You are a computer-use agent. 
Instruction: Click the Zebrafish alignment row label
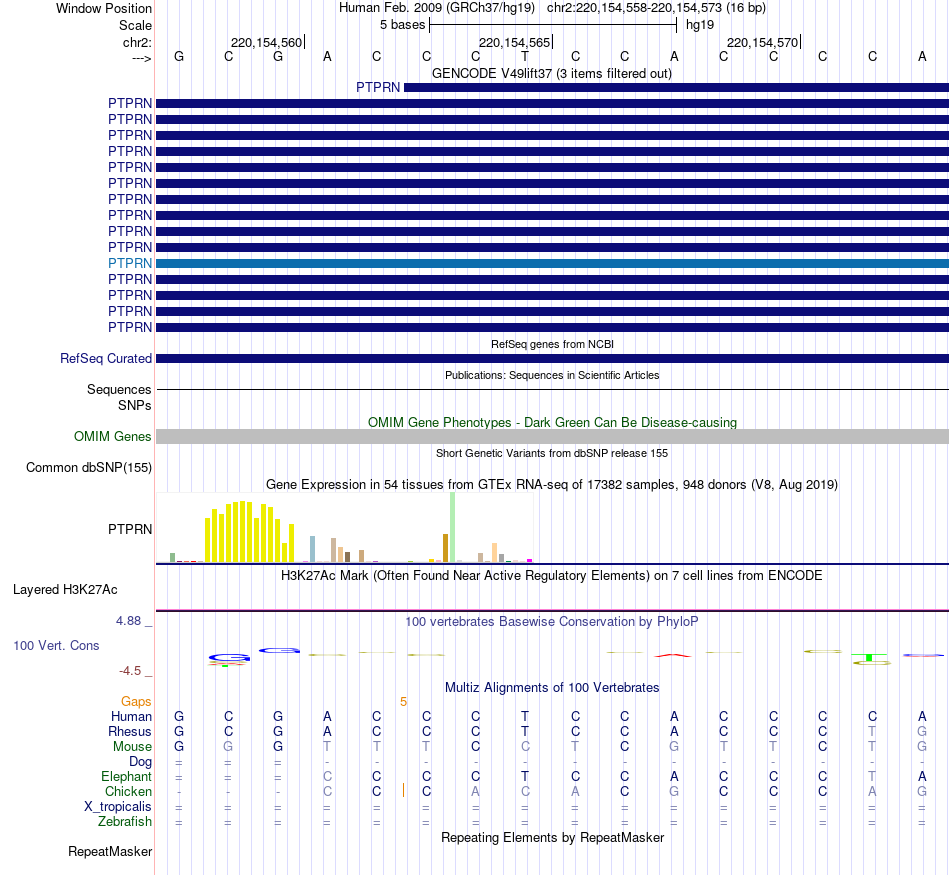(125, 822)
